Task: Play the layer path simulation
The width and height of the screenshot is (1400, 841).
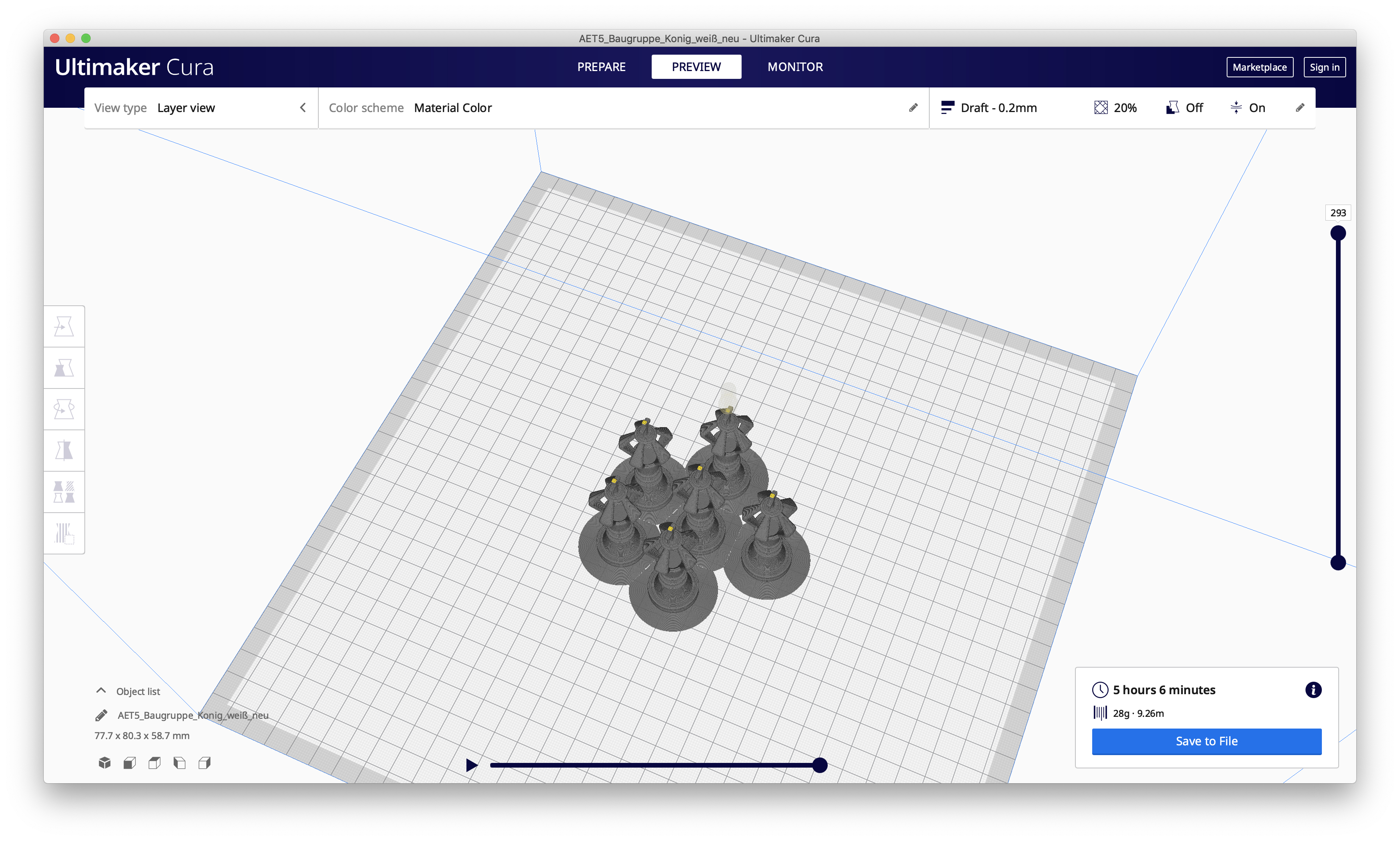Action: click(x=471, y=766)
